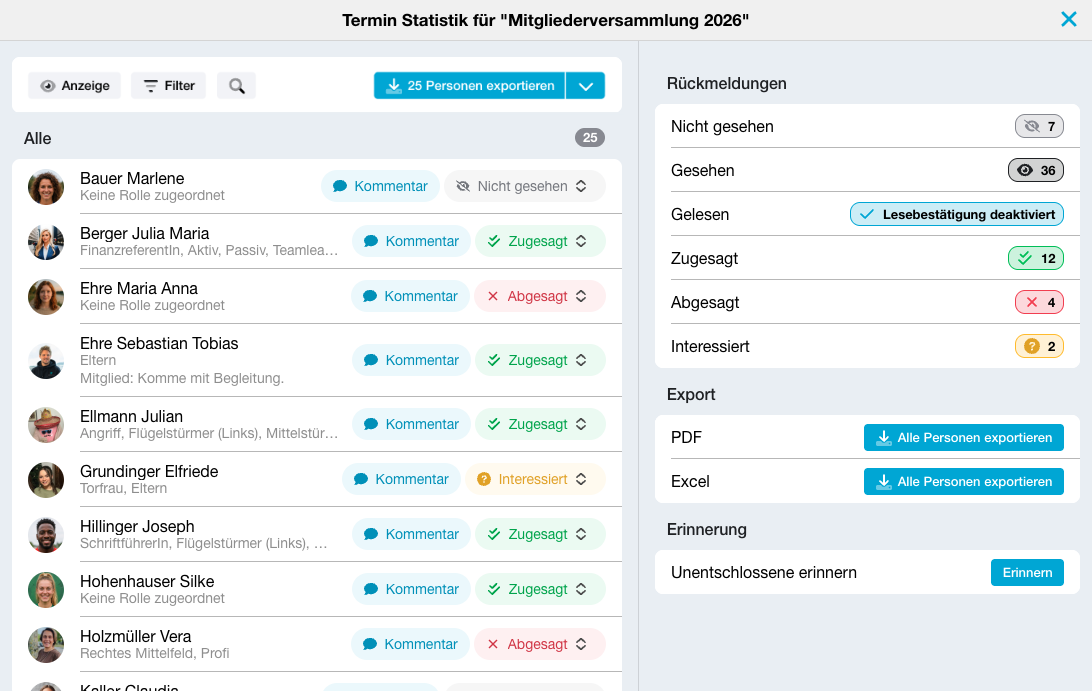This screenshot has width=1092, height=691.
Task: Click the Lesebestätigung deaktiviert badge
Action: pyautogui.click(x=956, y=215)
